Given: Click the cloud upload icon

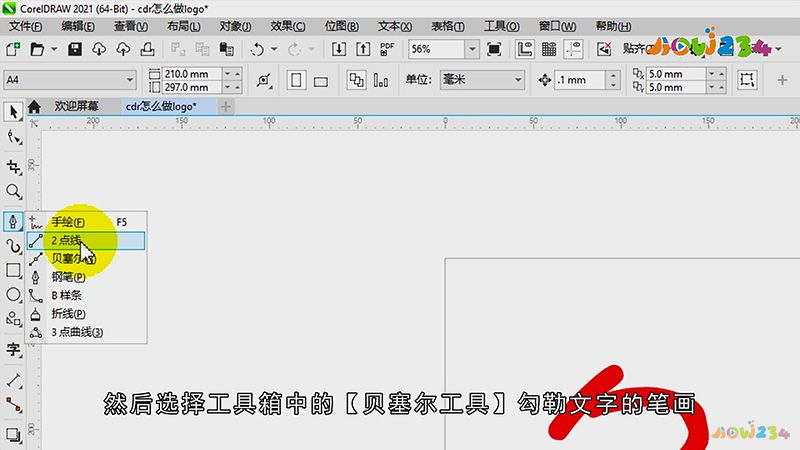Looking at the screenshot, I should pyautogui.click(x=123, y=49).
